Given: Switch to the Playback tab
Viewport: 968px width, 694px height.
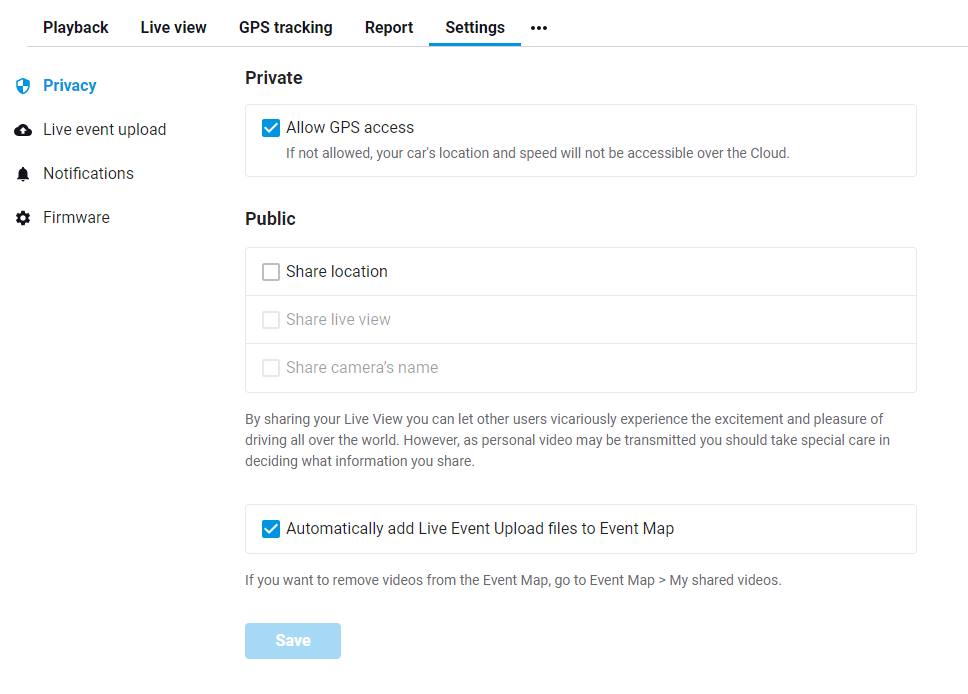Looking at the screenshot, I should [x=75, y=28].
